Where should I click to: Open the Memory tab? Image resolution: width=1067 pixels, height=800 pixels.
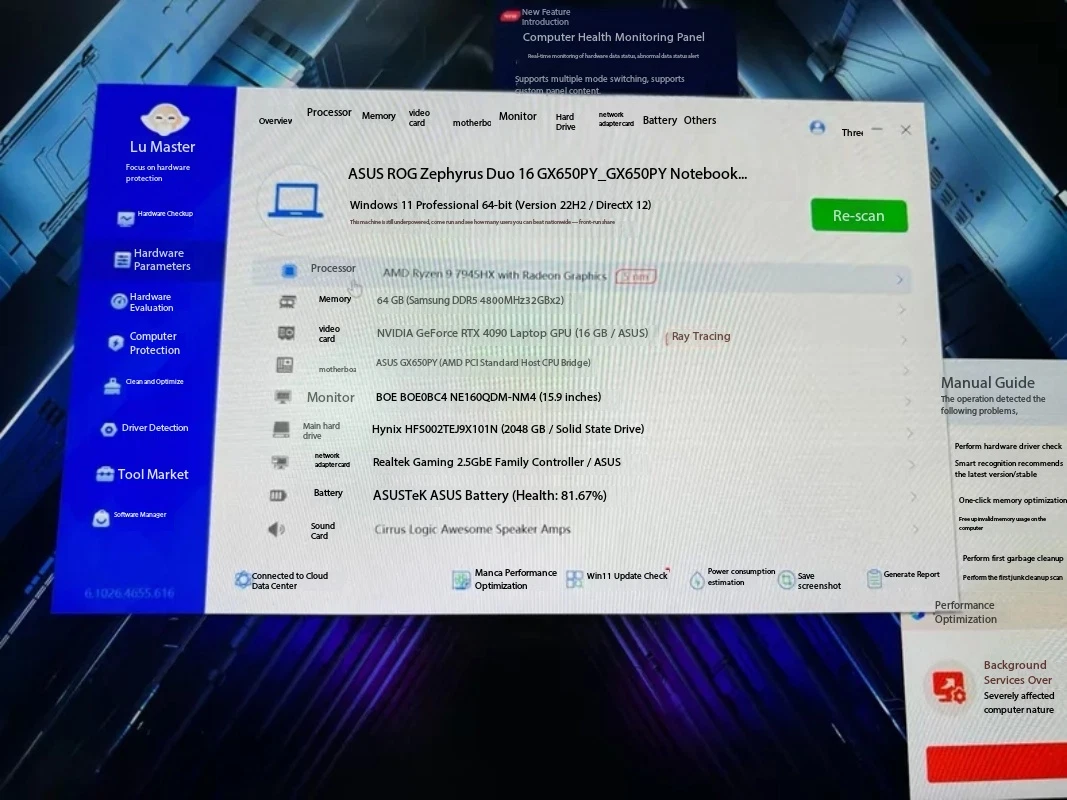[x=378, y=116]
